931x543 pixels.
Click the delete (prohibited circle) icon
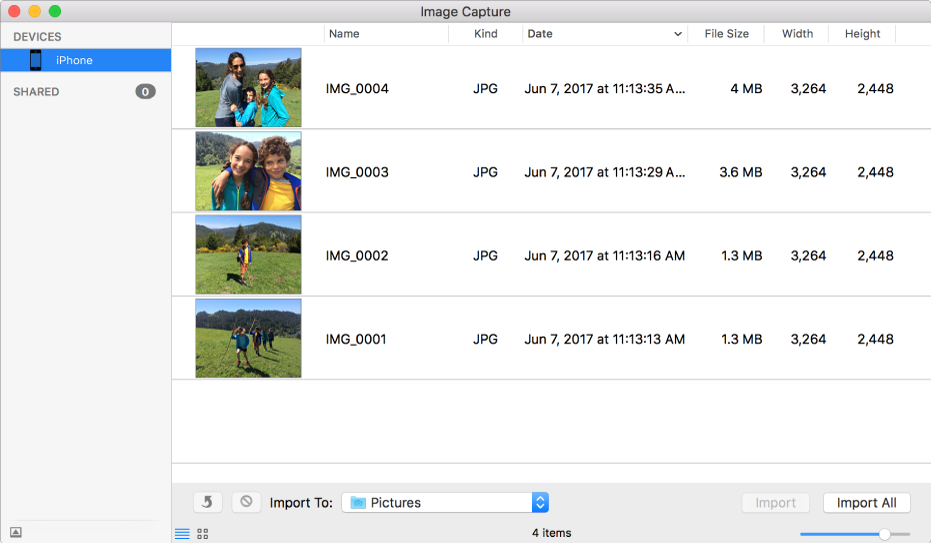click(246, 502)
